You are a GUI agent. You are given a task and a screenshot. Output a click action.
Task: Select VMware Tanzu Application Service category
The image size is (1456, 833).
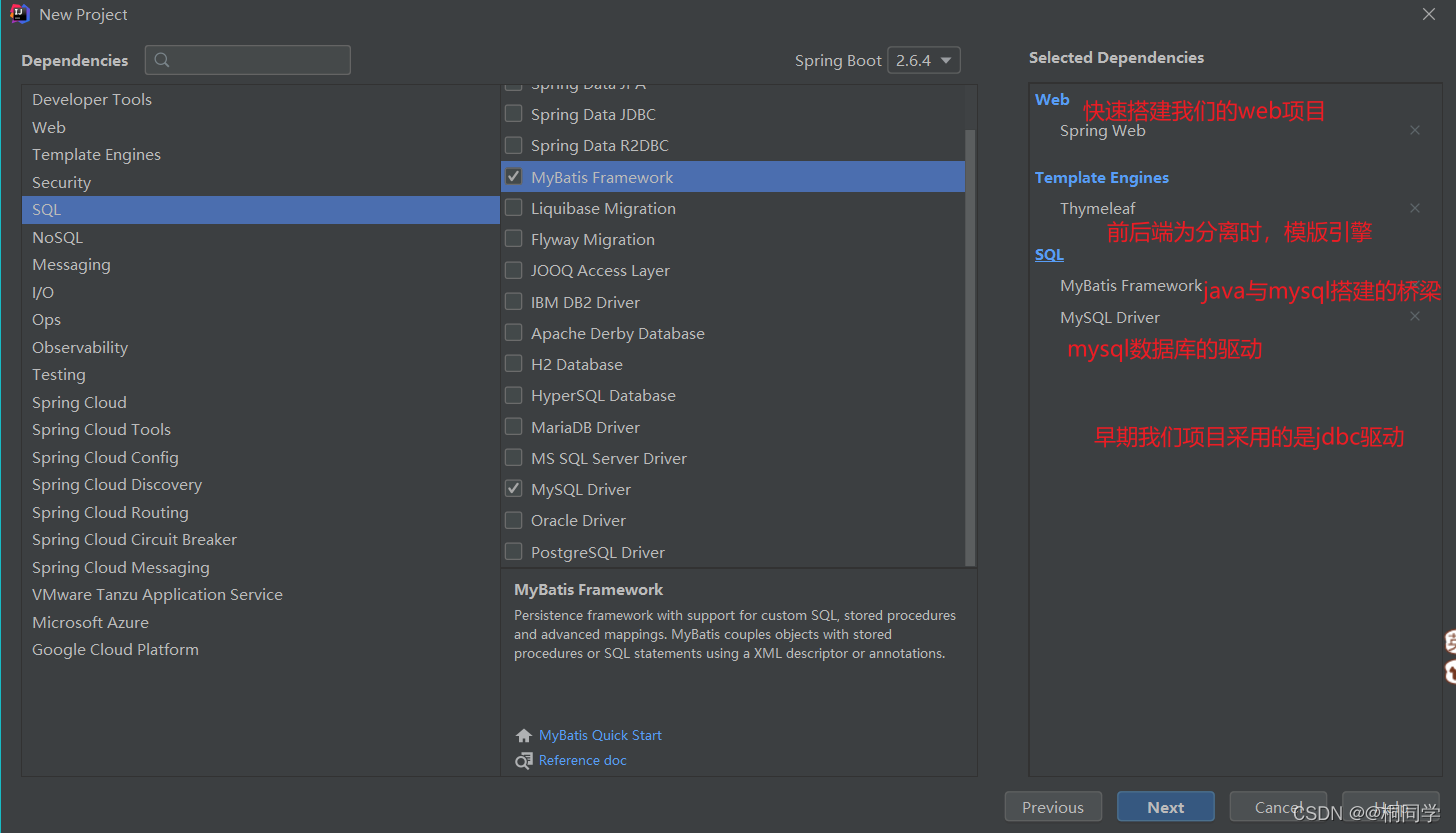(x=260, y=594)
